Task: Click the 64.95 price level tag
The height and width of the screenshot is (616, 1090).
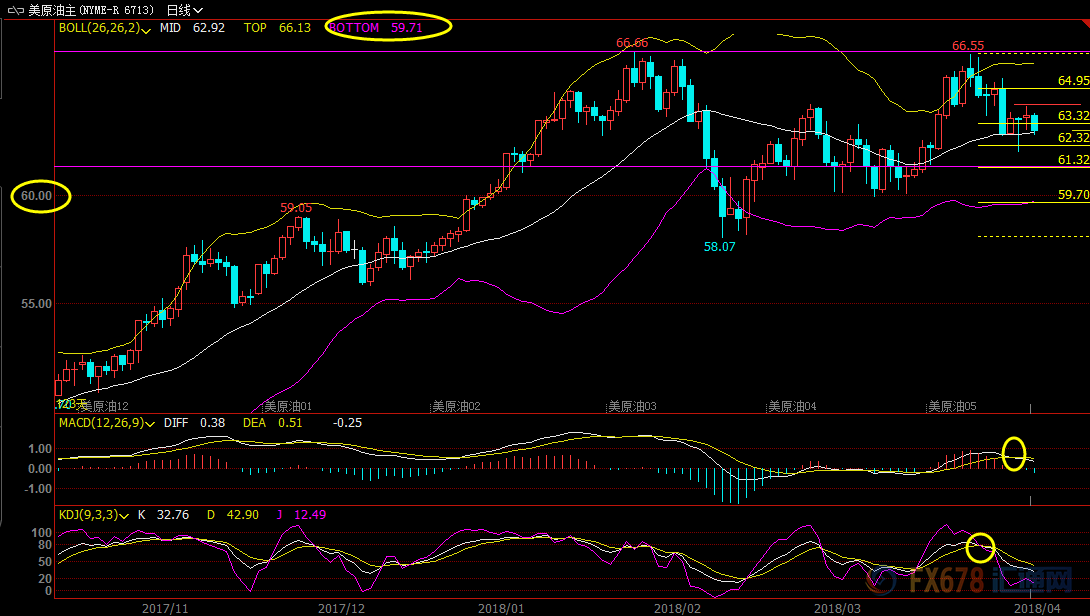Action: (1073, 81)
